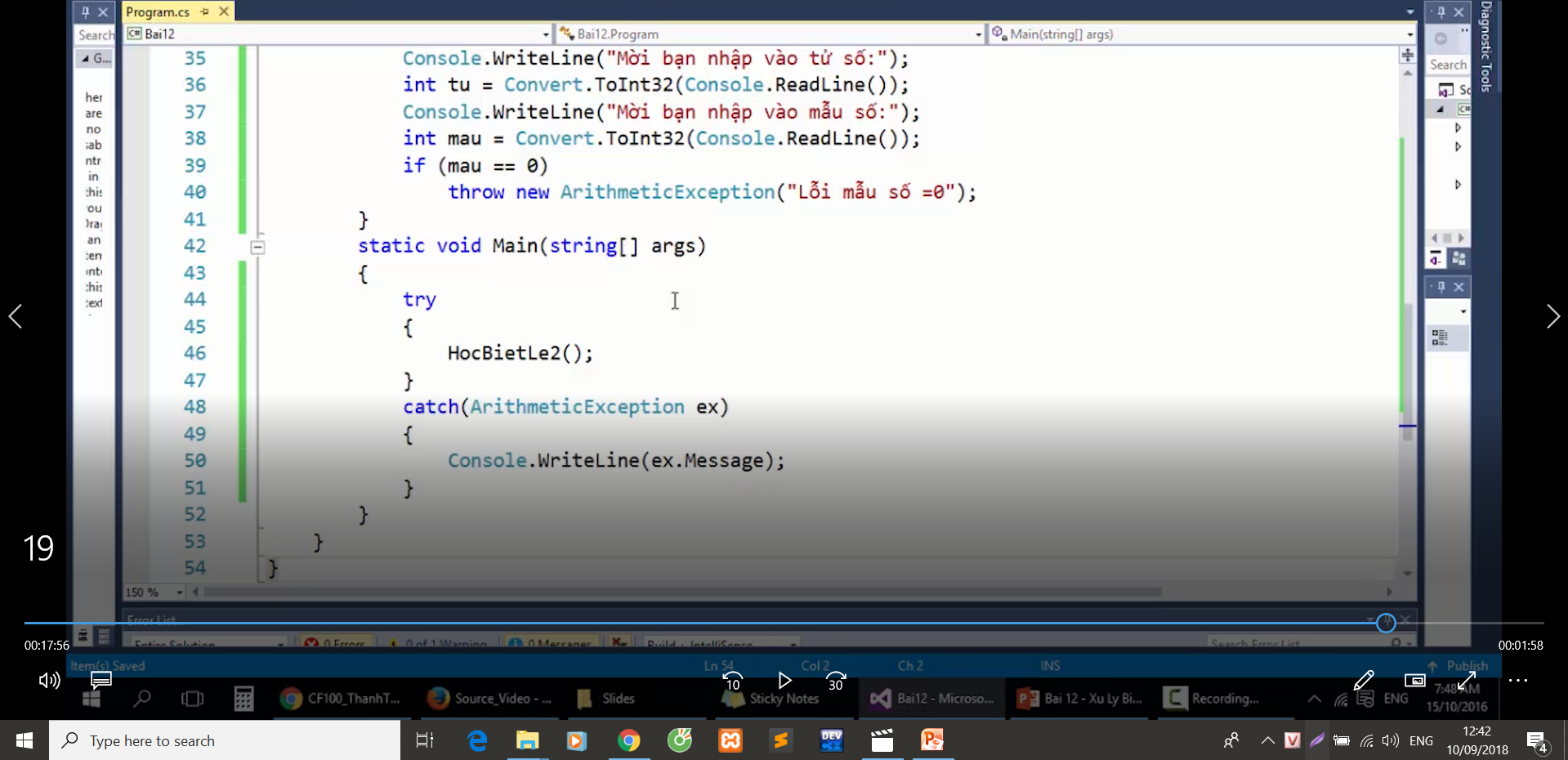Open the battery status tray icon

pos(1342,741)
